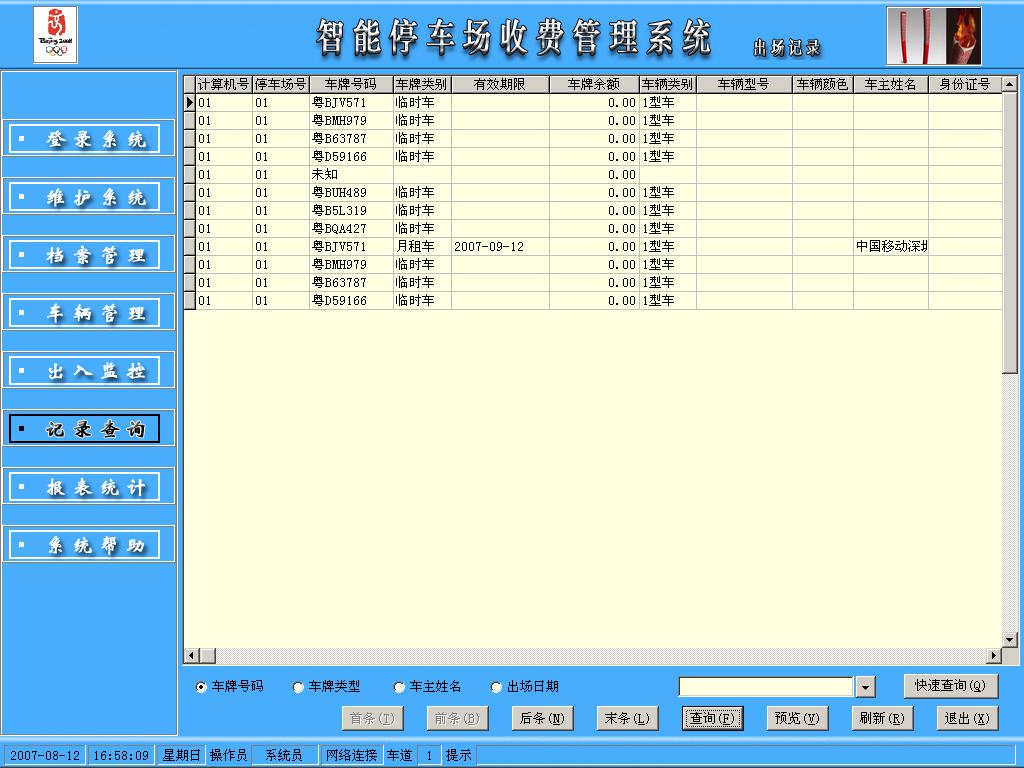The width and height of the screenshot is (1024, 768).
Task: Click the horizontal scrollbar right arrow
Action: (994, 656)
